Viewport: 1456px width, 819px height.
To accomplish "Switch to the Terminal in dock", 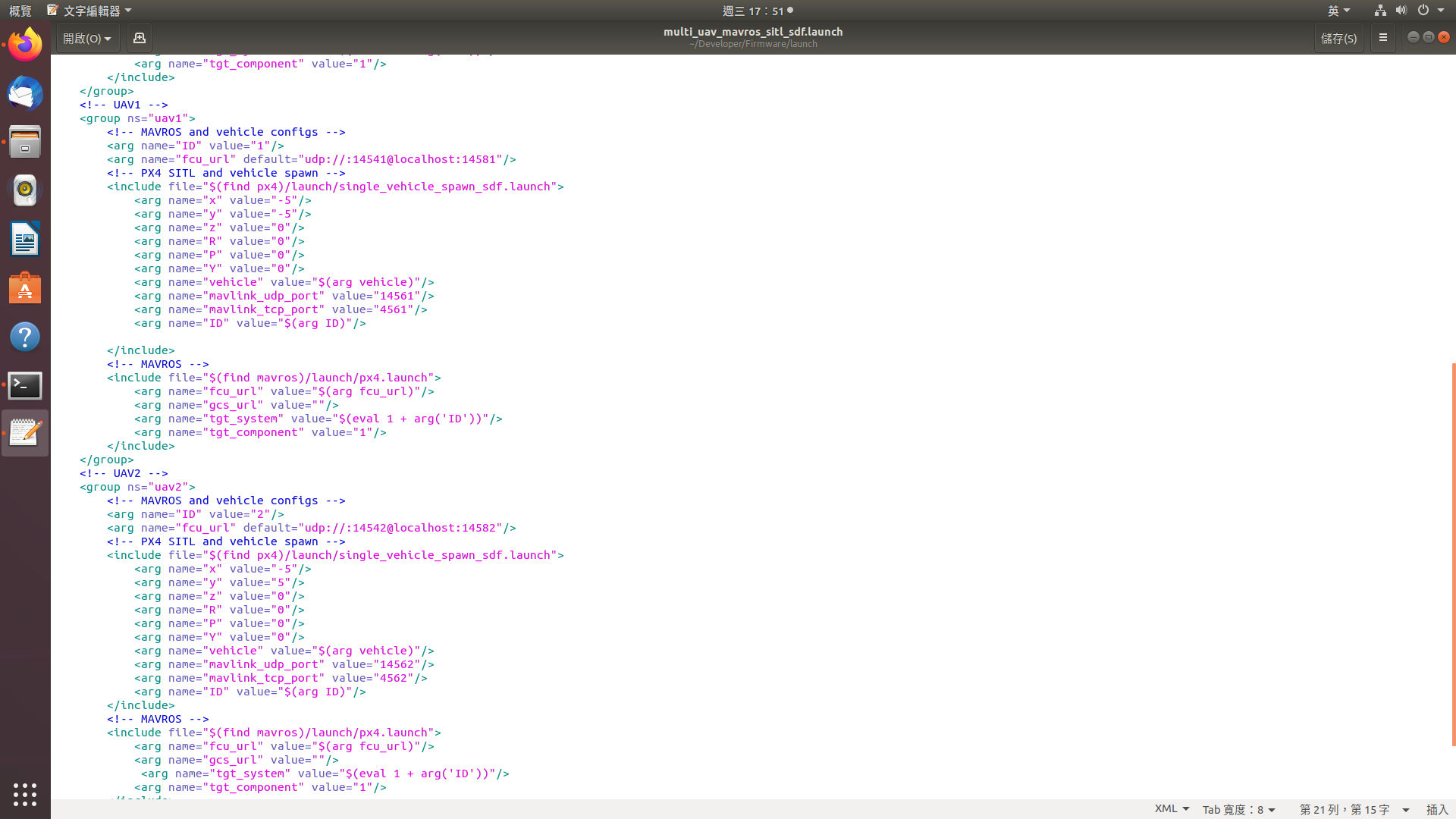I will pyautogui.click(x=25, y=385).
